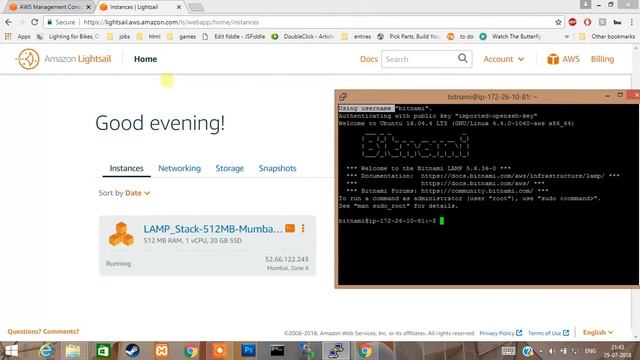The width and height of the screenshot is (640, 360).
Task: Switch to the Instances tab
Action: 127,168
